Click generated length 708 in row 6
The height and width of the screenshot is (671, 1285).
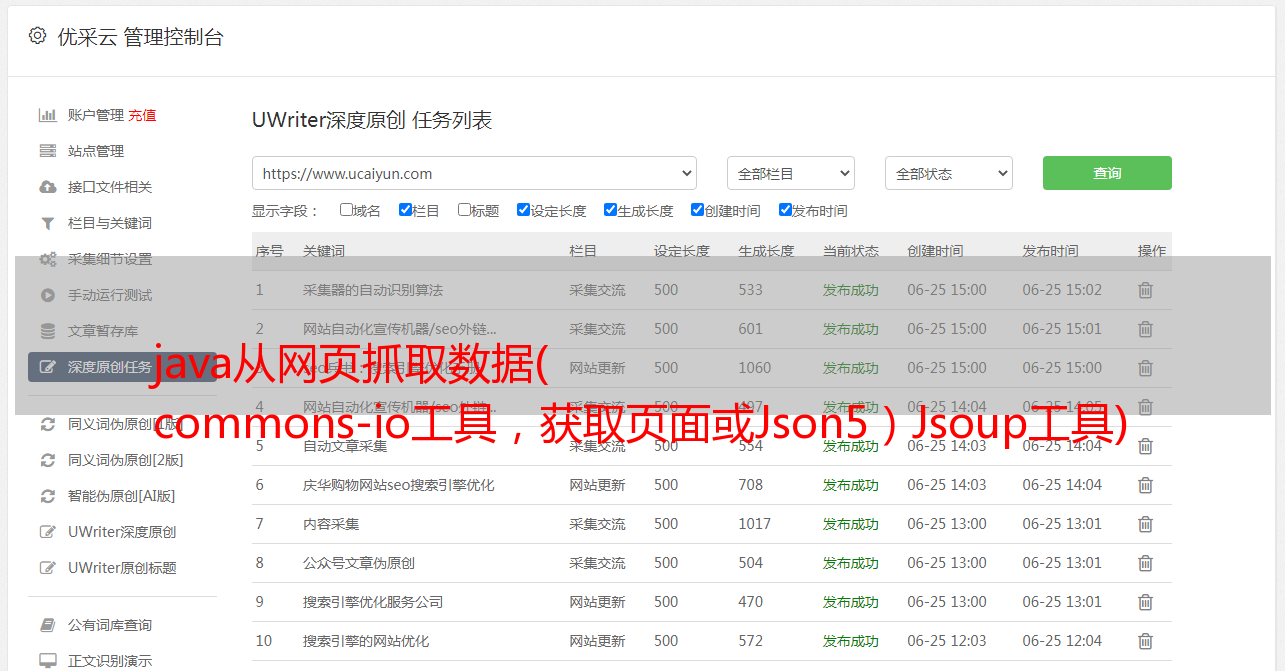[x=751, y=485]
